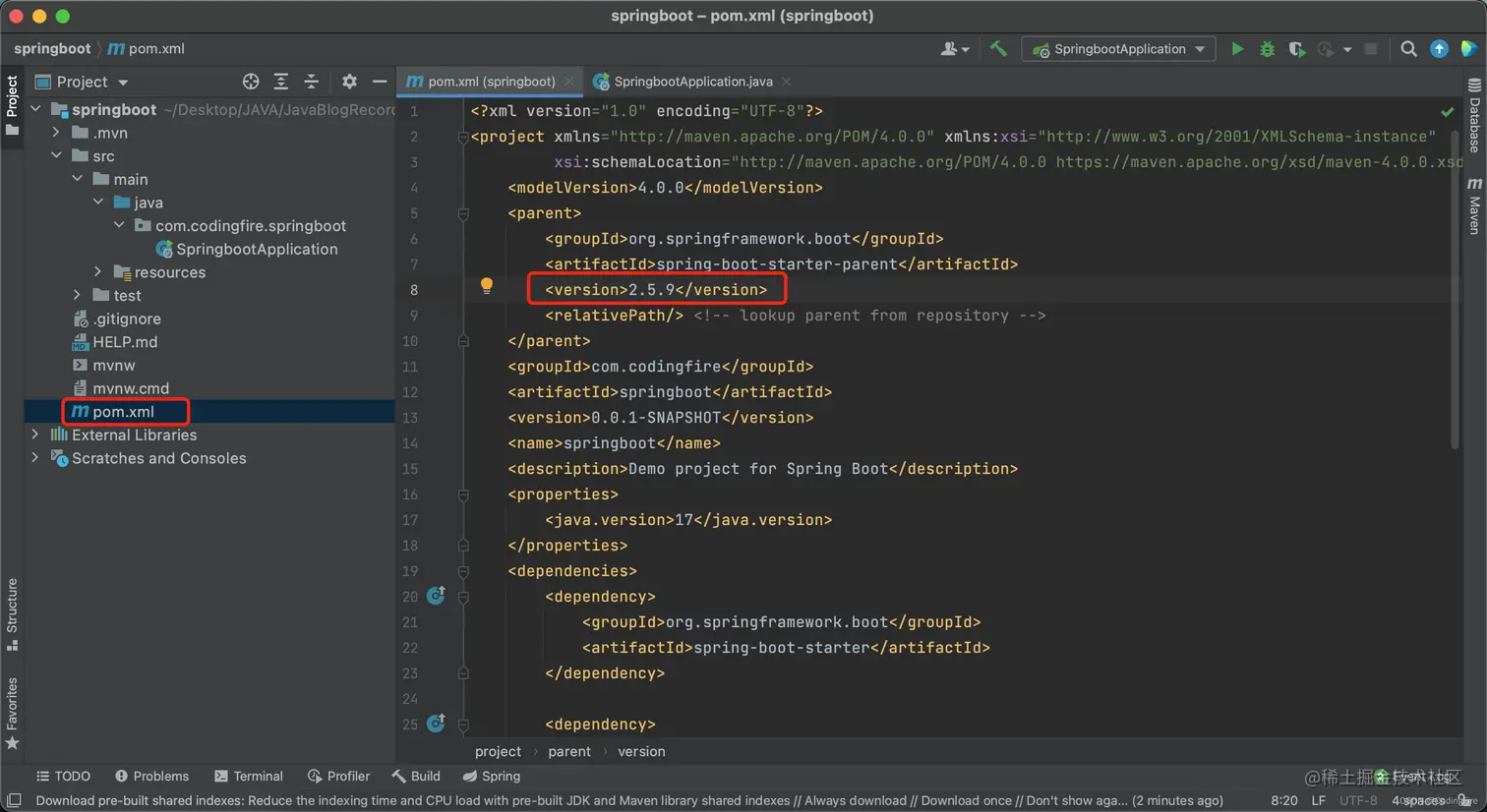The width and height of the screenshot is (1487, 812).
Task: Build project using the hammer icon
Action: click(x=998, y=49)
